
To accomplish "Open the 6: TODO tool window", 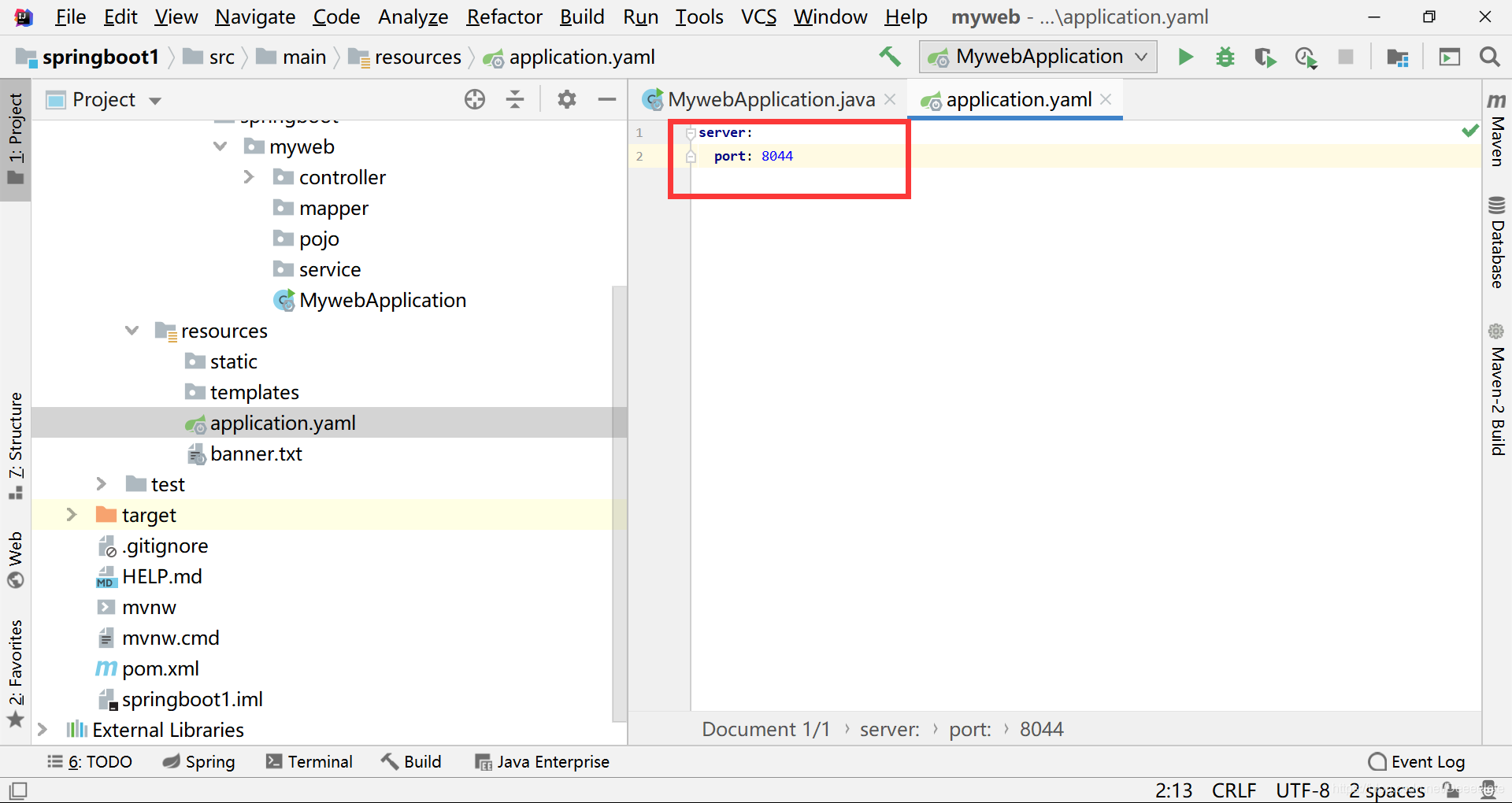I will click(90, 762).
